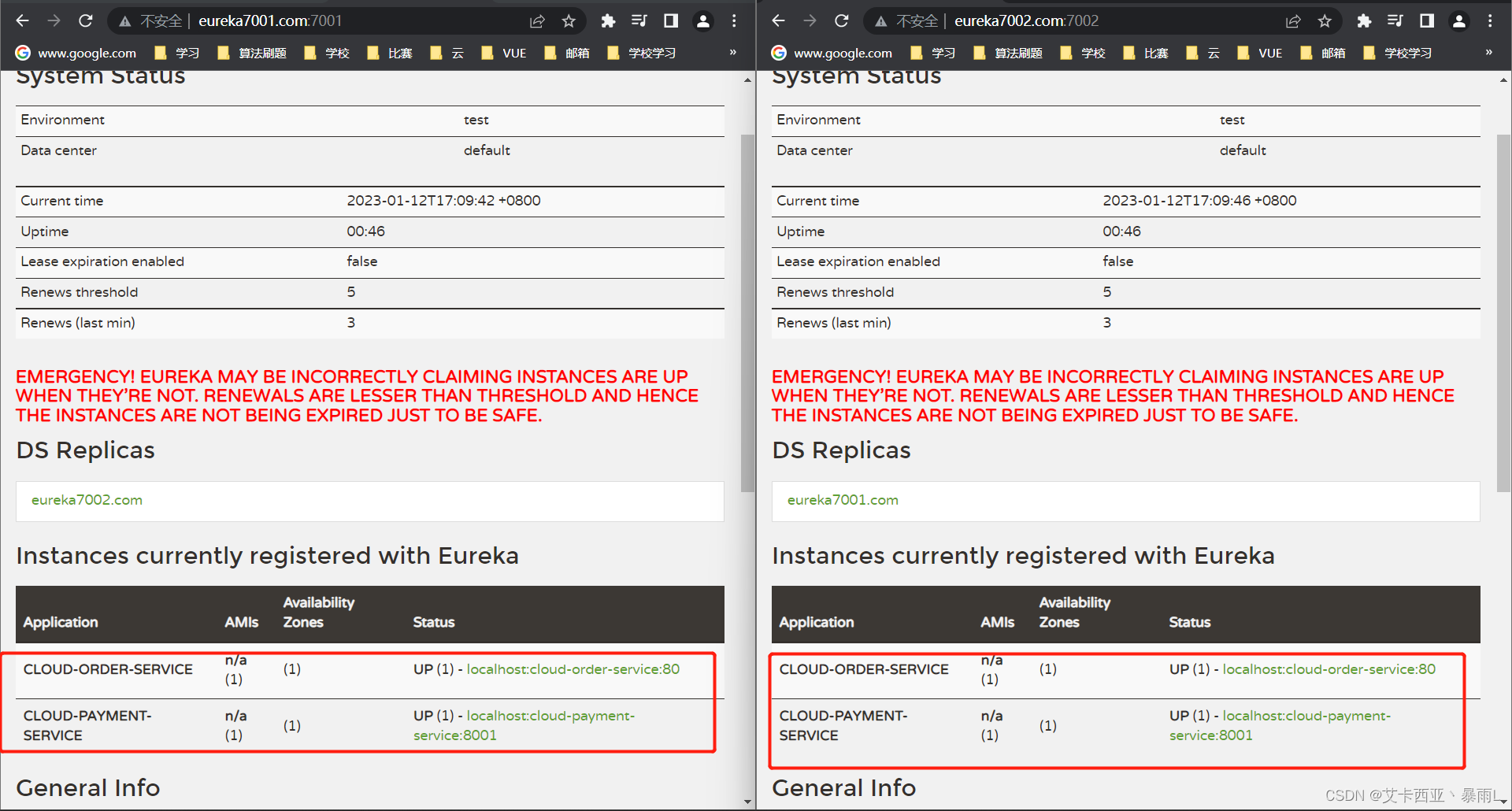The image size is (1512, 811).
Task: Open cloud-order-service:80 link in the right window
Action: point(1329,669)
